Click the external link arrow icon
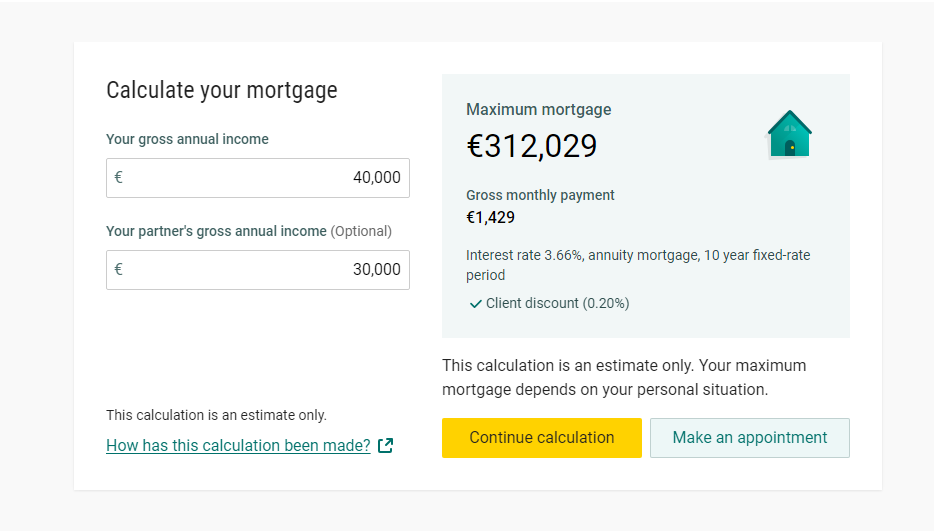934x531 pixels. 386,446
